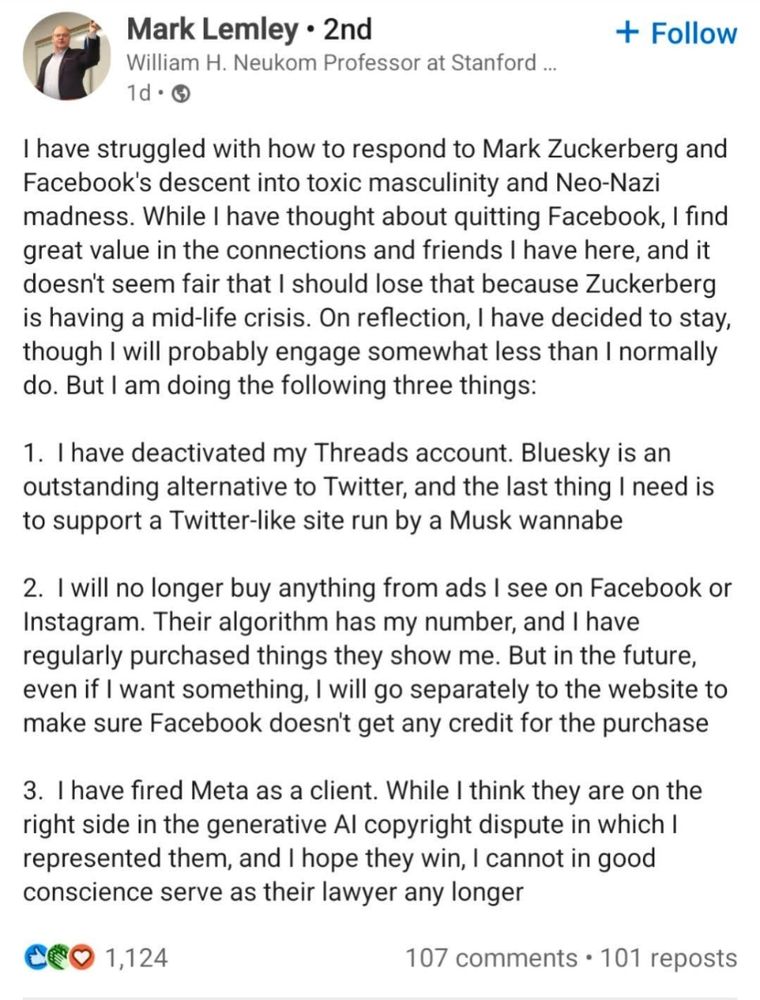The height and width of the screenshot is (1000, 760).
Task: Click the 1d post timestamp
Action: [140, 93]
